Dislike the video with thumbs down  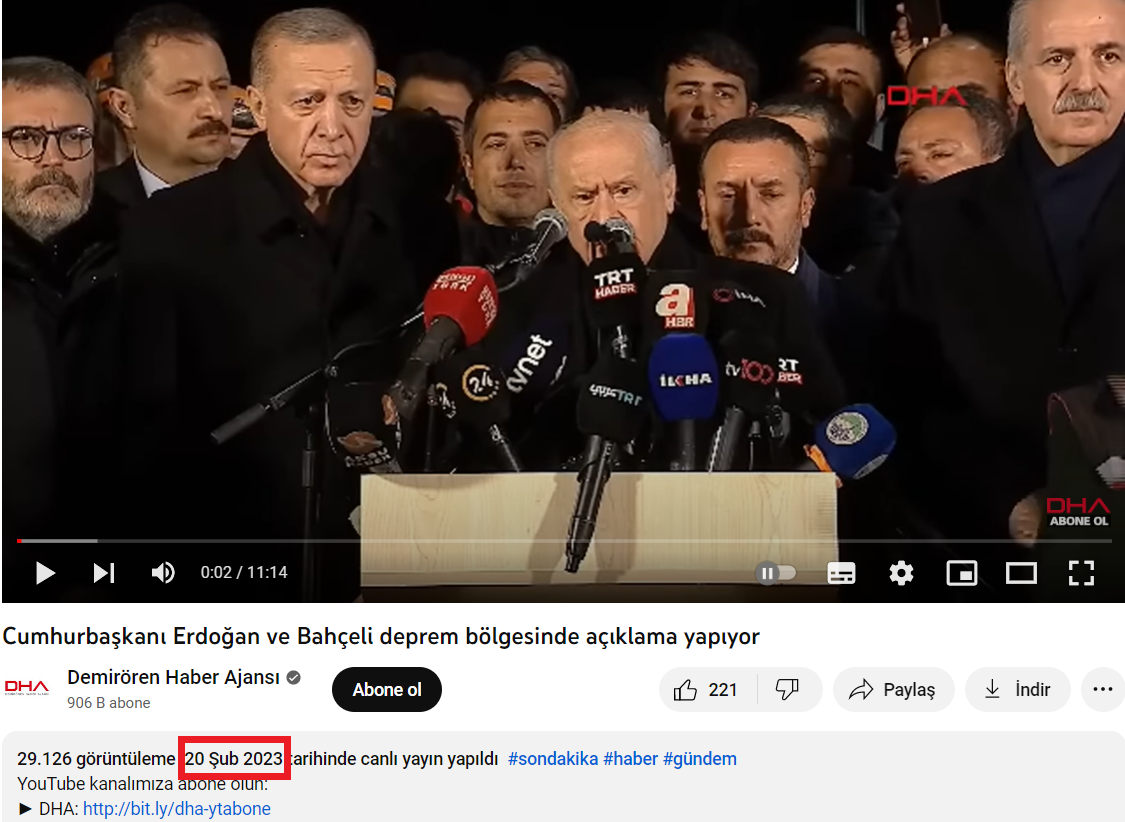pyautogui.click(x=788, y=690)
